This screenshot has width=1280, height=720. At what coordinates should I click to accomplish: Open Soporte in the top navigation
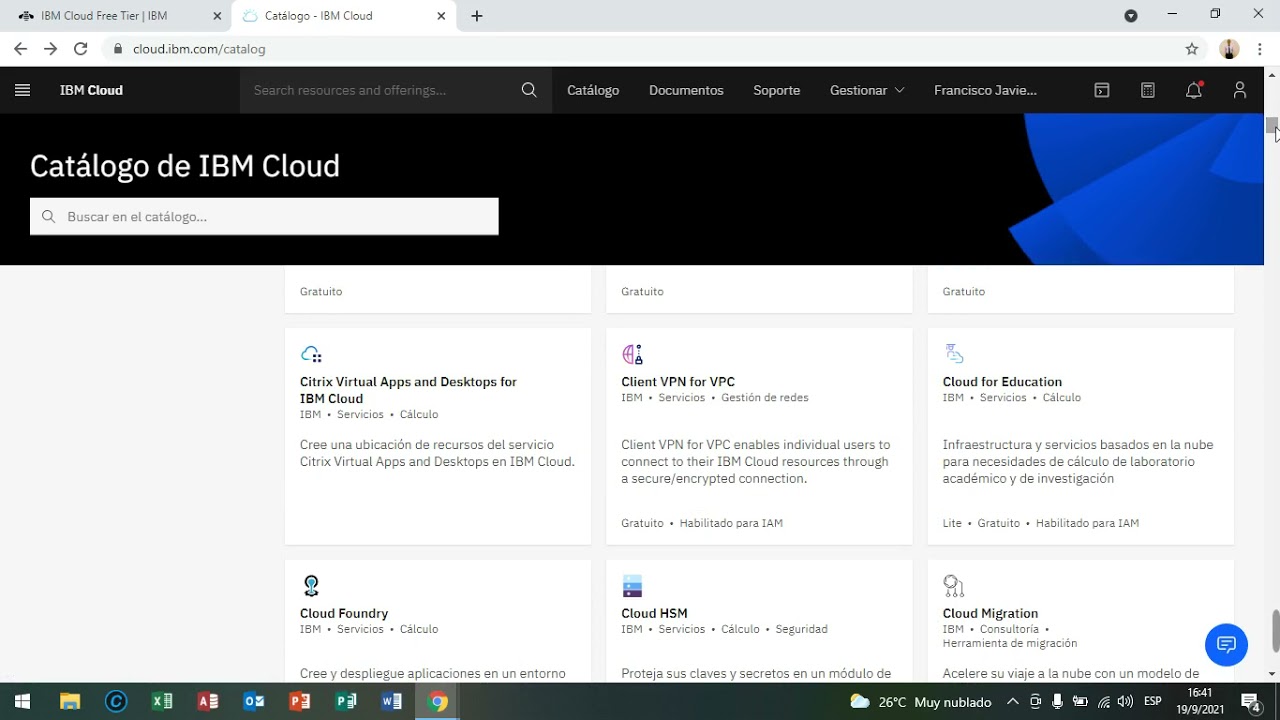777,90
